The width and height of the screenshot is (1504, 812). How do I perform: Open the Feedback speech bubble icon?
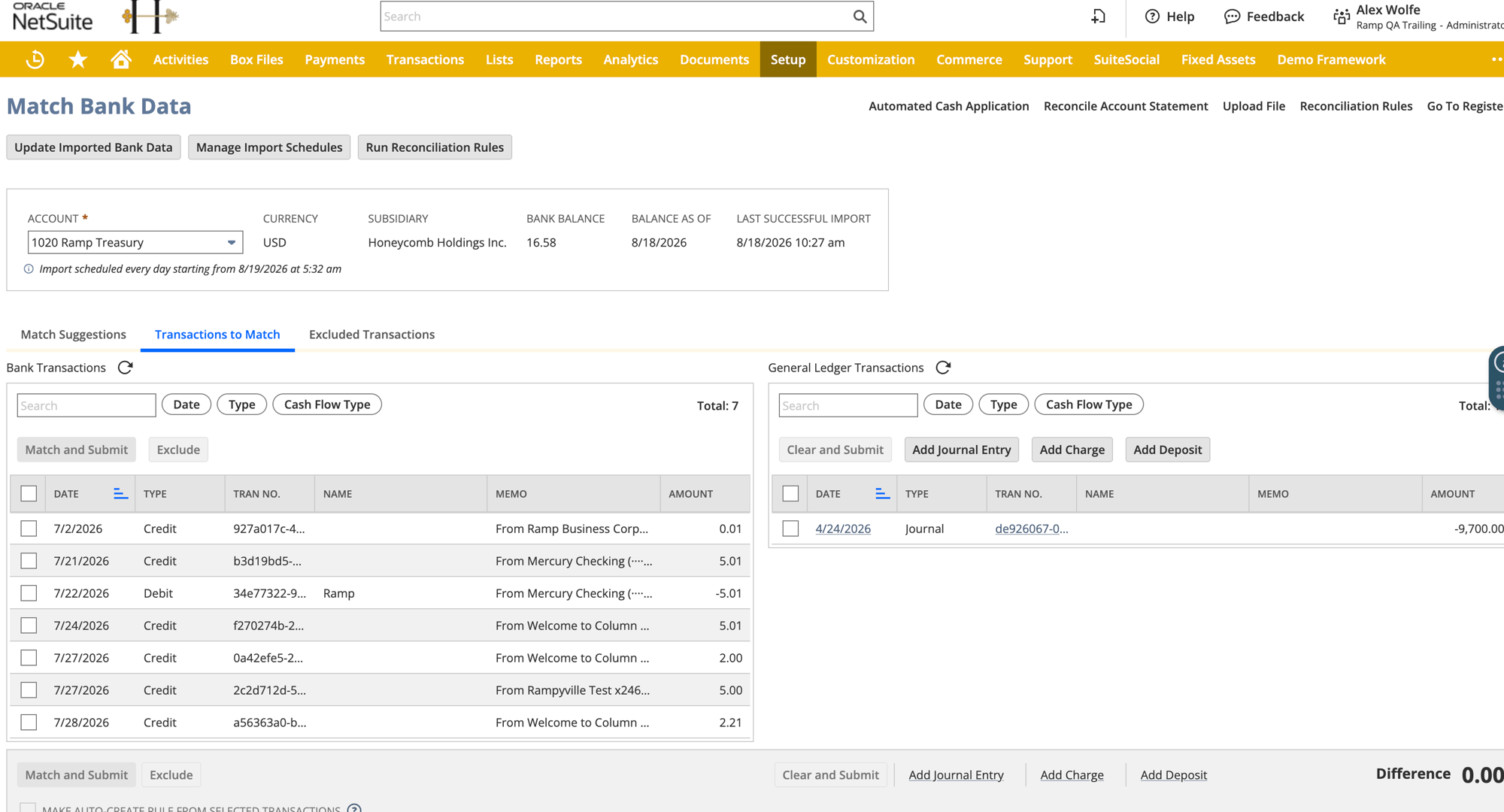[x=1232, y=17]
